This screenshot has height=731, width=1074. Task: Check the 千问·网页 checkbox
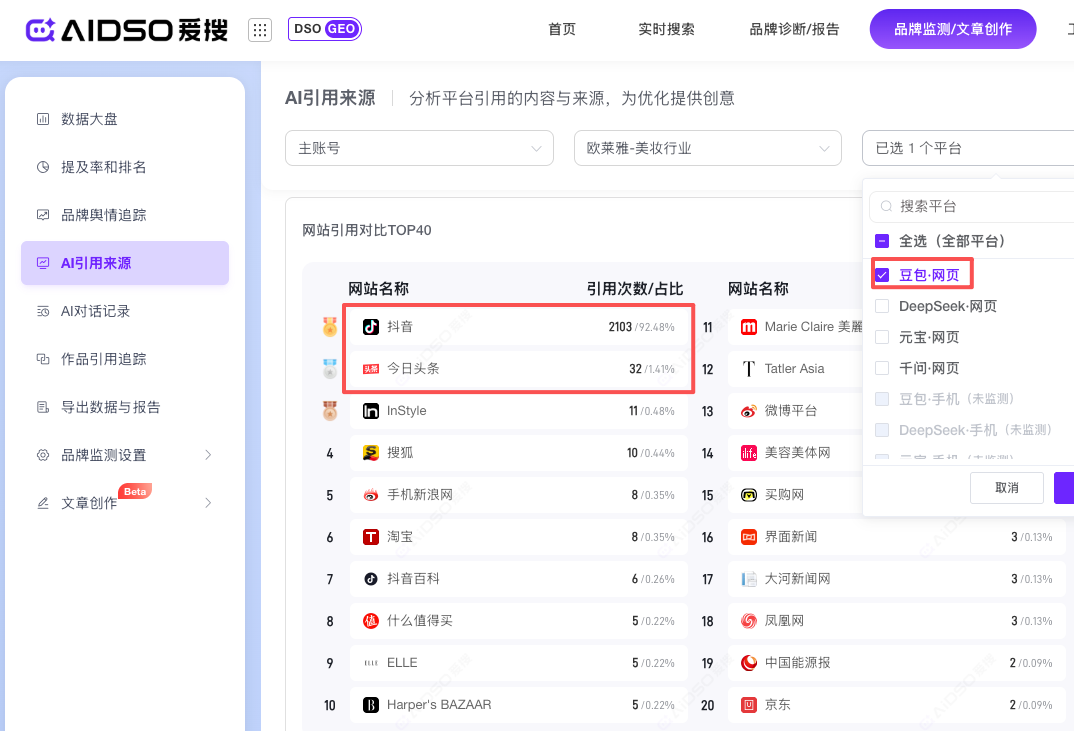pyautogui.click(x=882, y=368)
